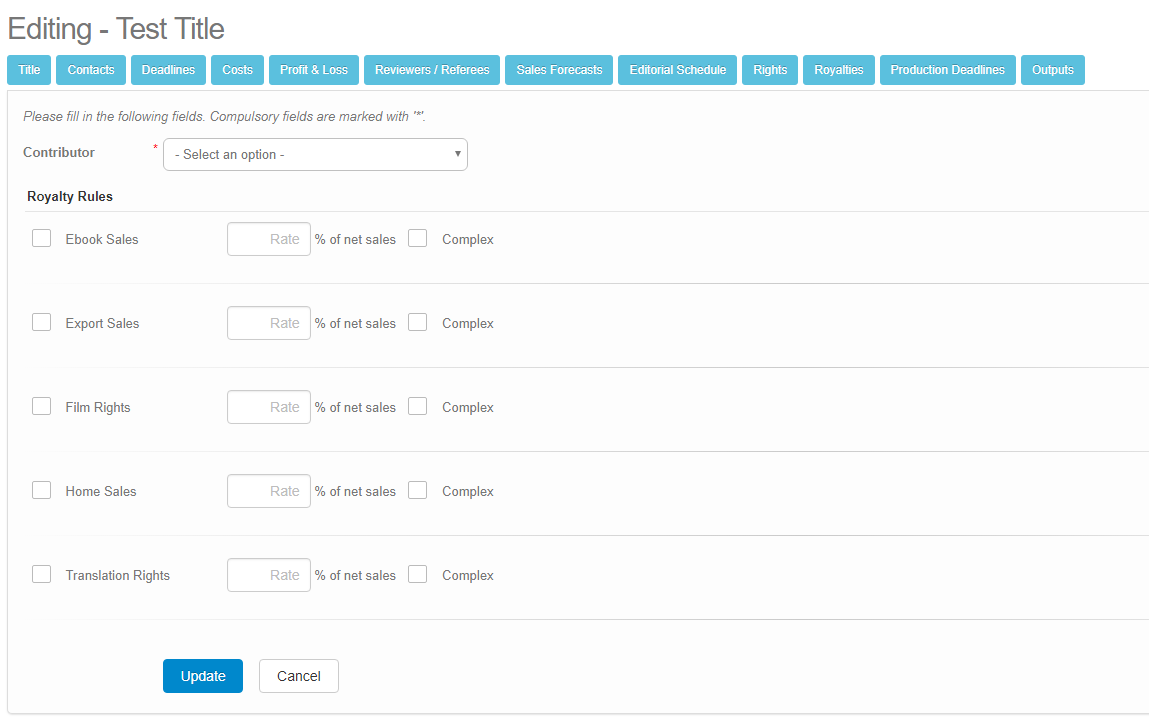
Task: Switch to the Contacts tab
Action: (91, 70)
